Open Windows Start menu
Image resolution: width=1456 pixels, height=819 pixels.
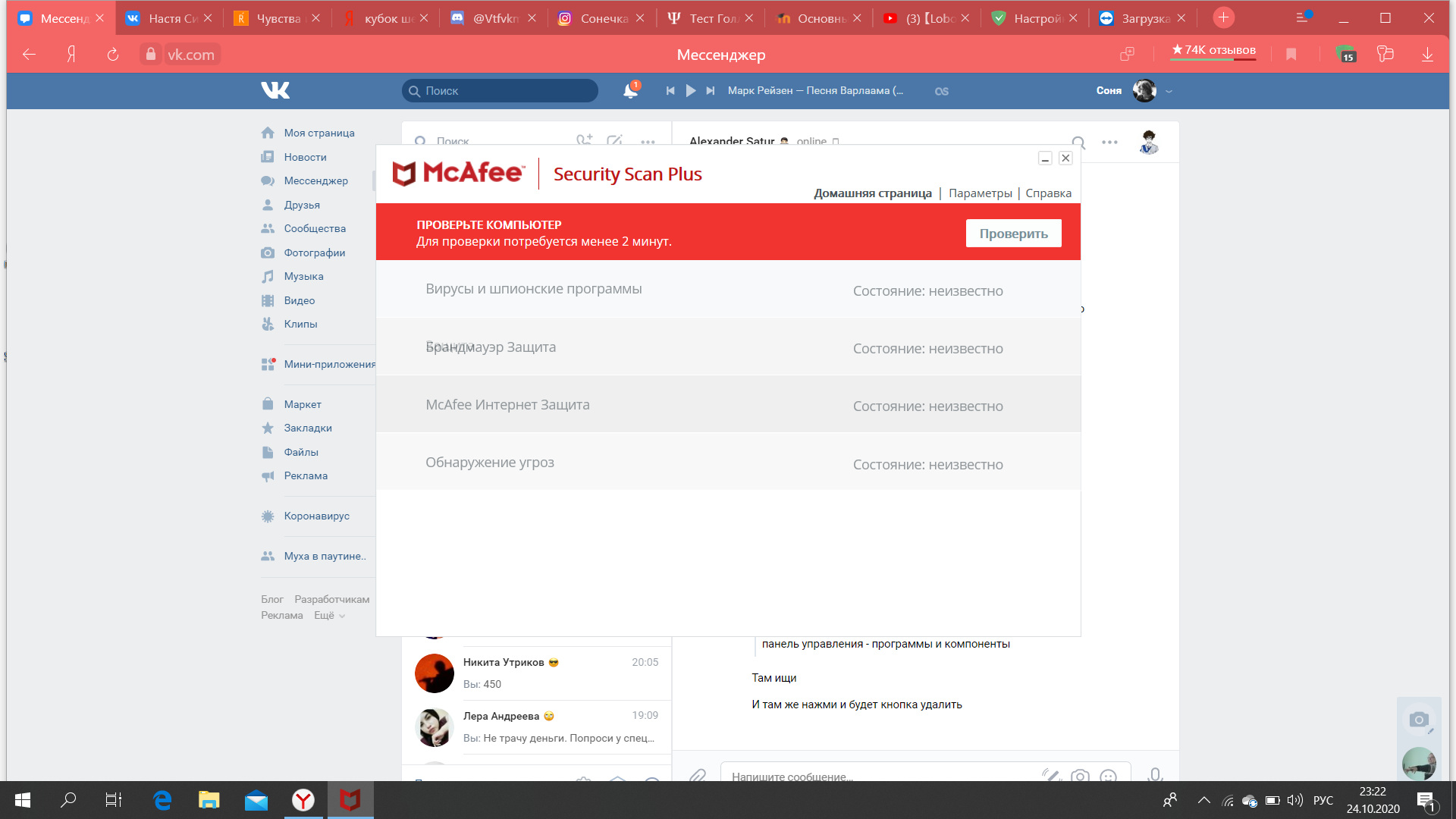pyautogui.click(x=22, y=800)
